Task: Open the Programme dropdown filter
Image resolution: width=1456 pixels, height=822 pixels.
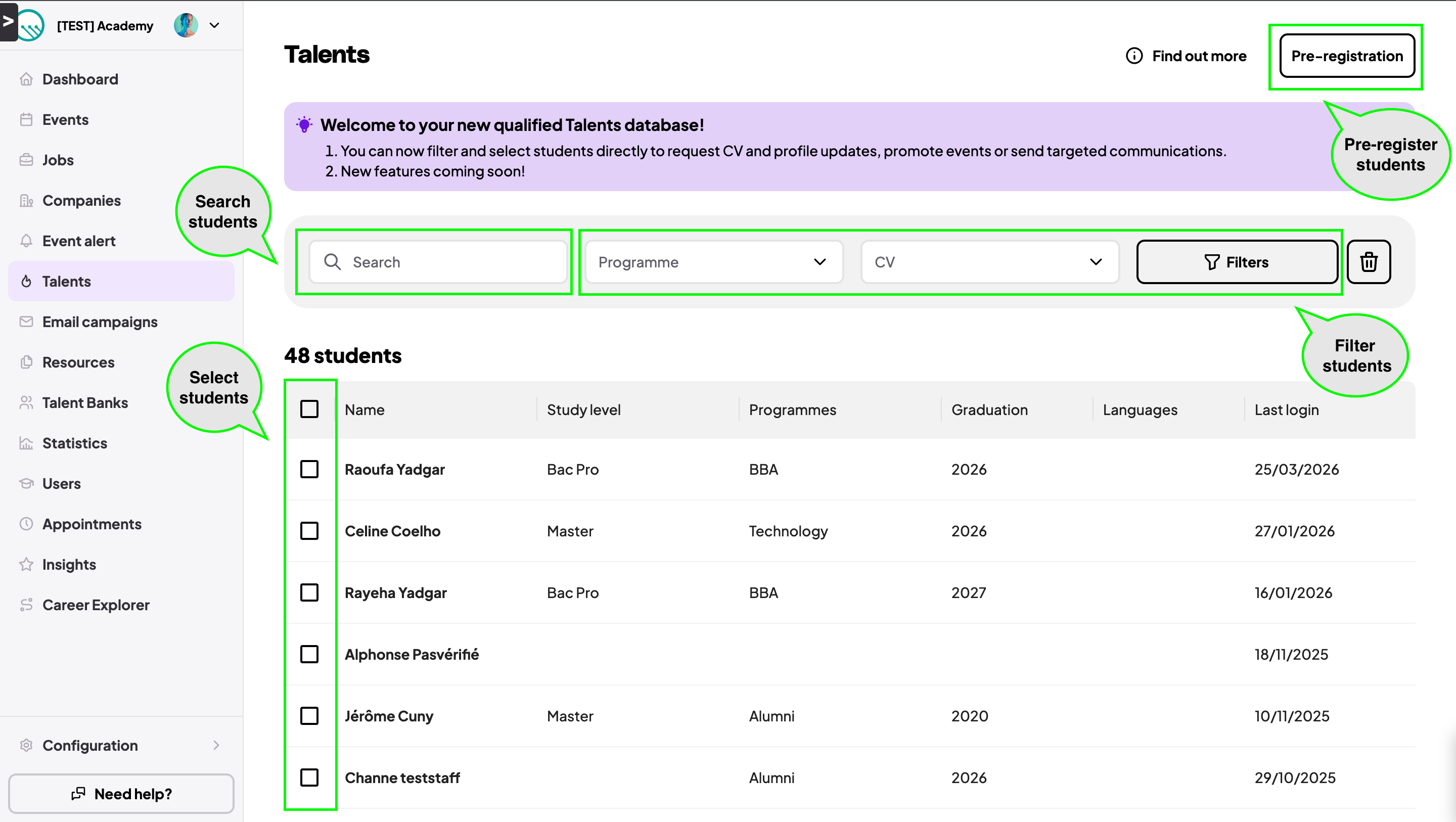Action: click(x=713, y=262)
